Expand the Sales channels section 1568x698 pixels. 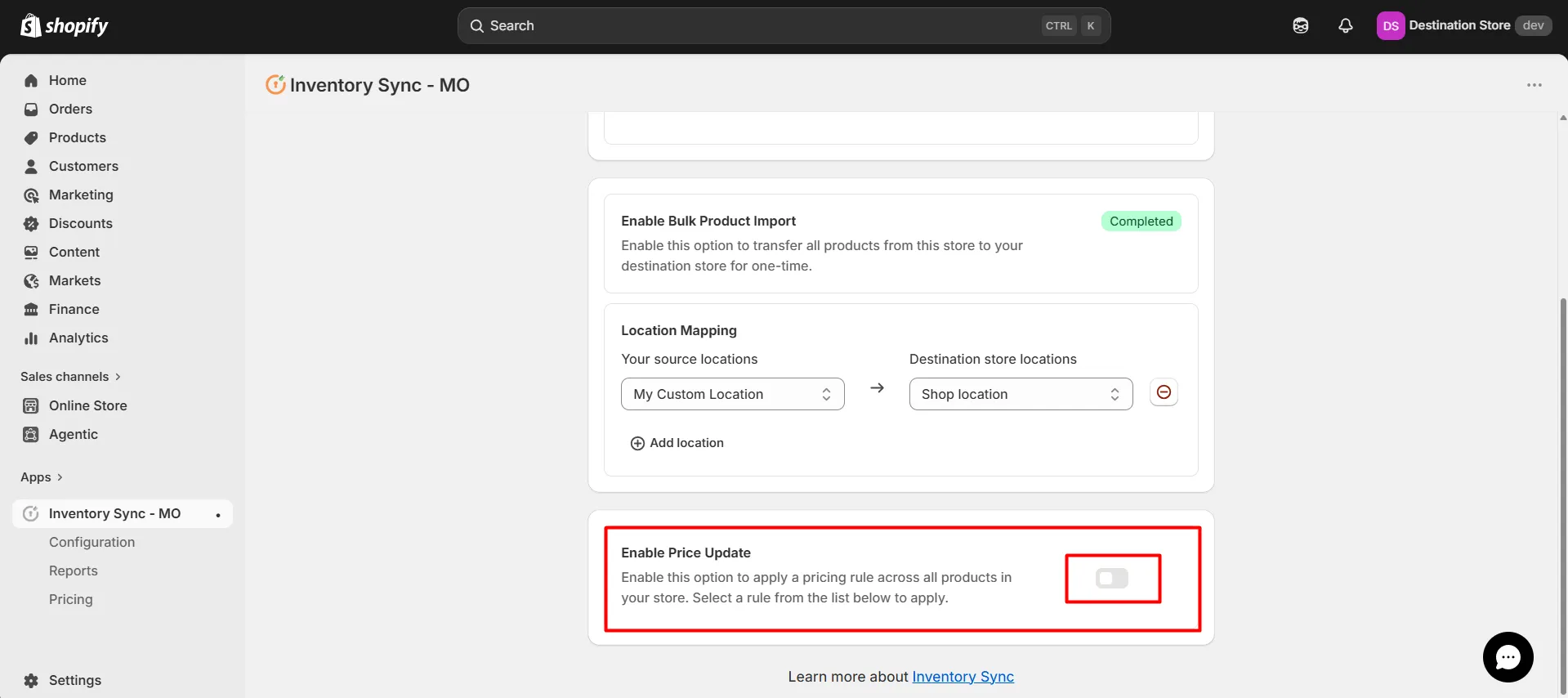[70, 377]
